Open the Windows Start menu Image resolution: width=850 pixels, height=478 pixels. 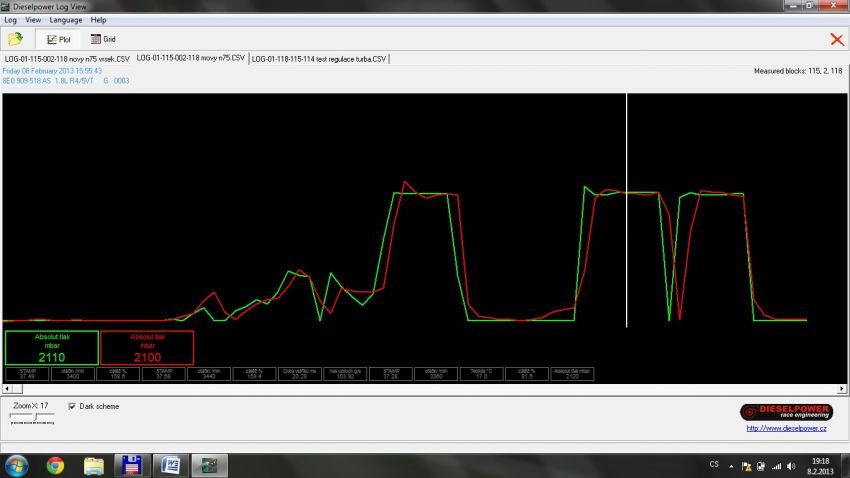pos(17,465)
